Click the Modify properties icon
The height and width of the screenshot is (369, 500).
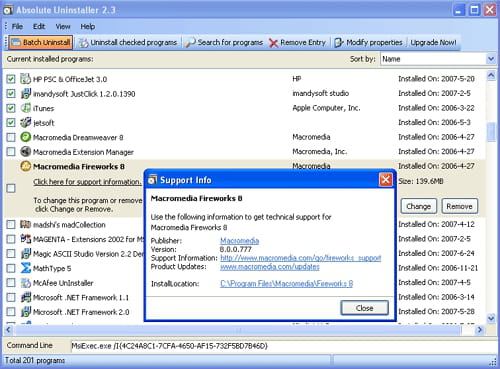click(339, 43)
